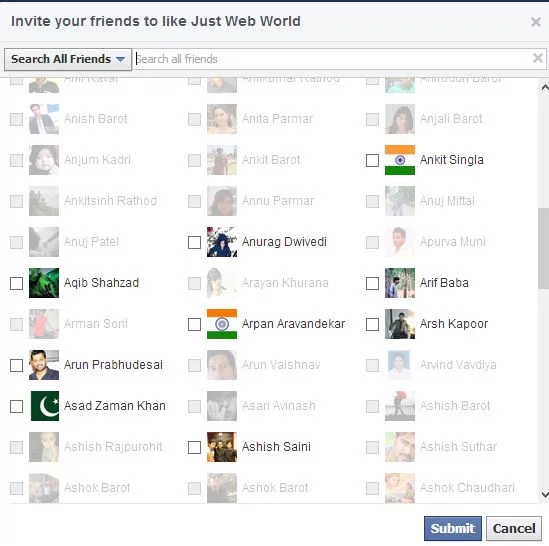
Task: Check the Asad Zaman Khan box
Action: point(16,406)
